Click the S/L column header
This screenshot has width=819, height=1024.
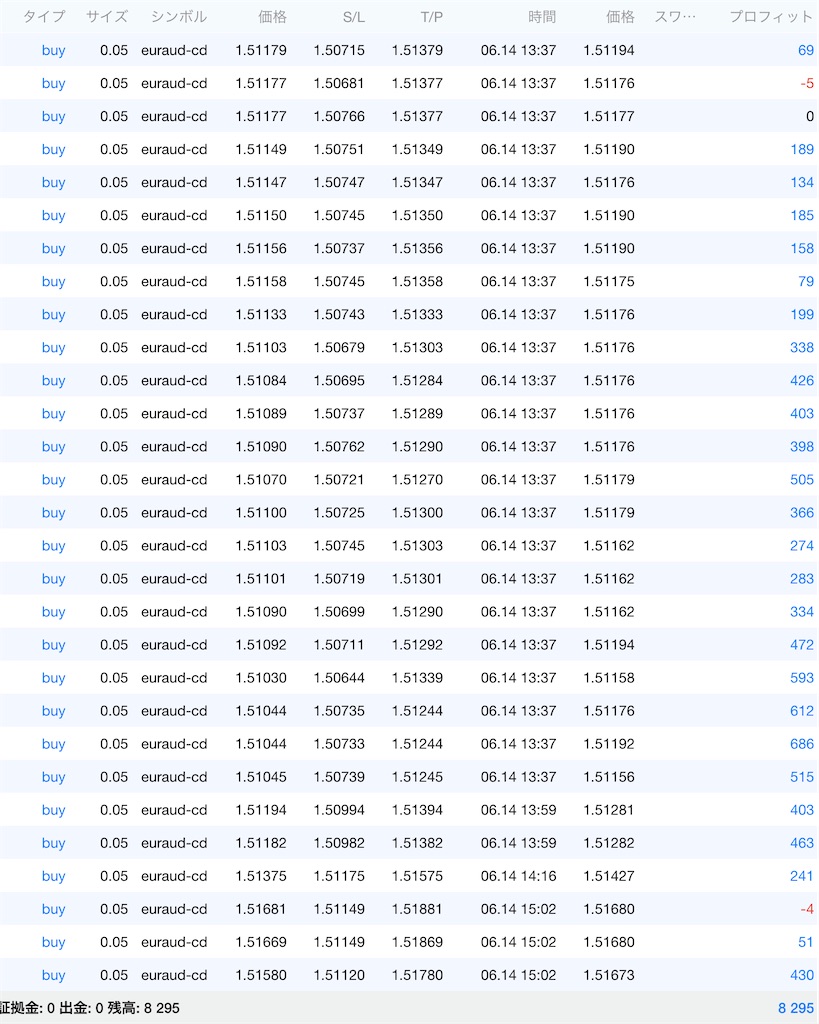353,17
